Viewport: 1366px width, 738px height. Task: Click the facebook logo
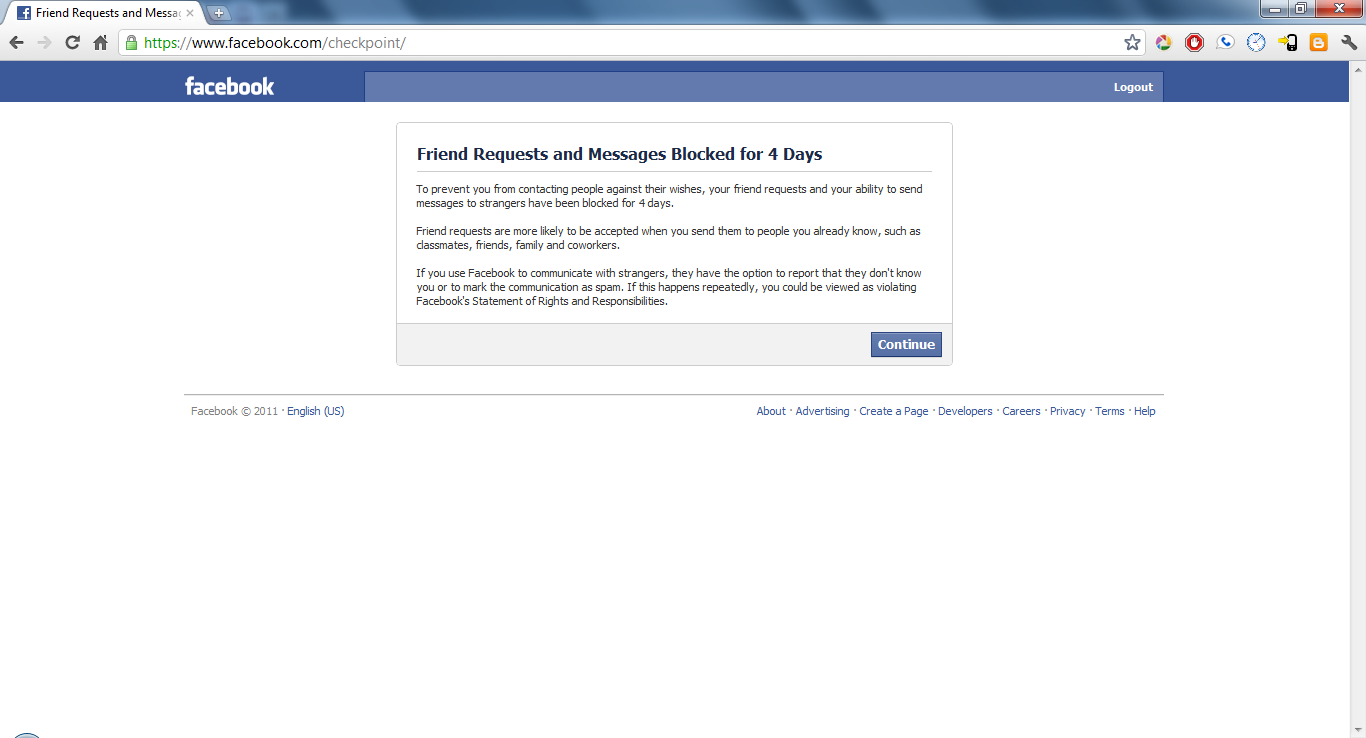point(229,86)
